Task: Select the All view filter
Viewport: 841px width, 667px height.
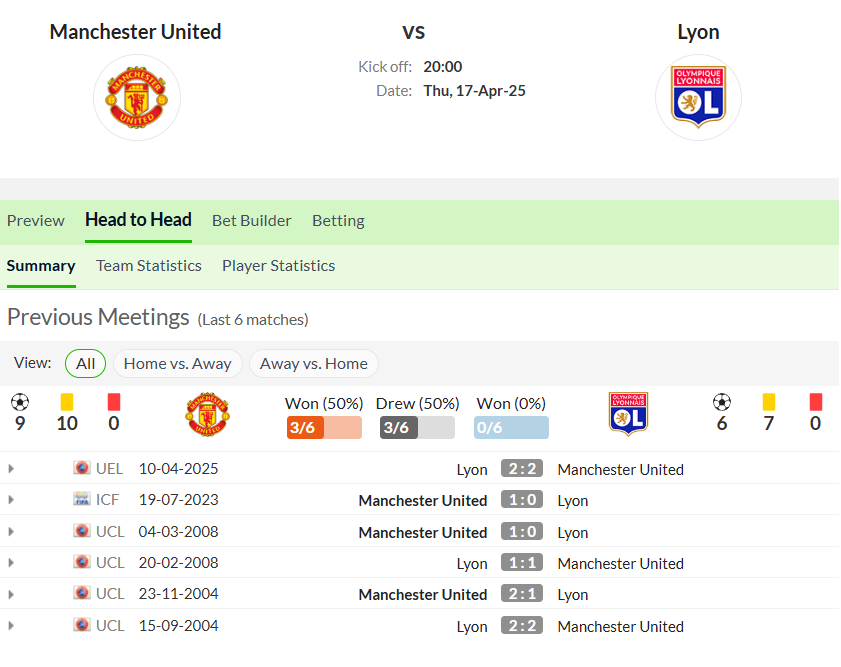Action: click(x=85, y=364)
